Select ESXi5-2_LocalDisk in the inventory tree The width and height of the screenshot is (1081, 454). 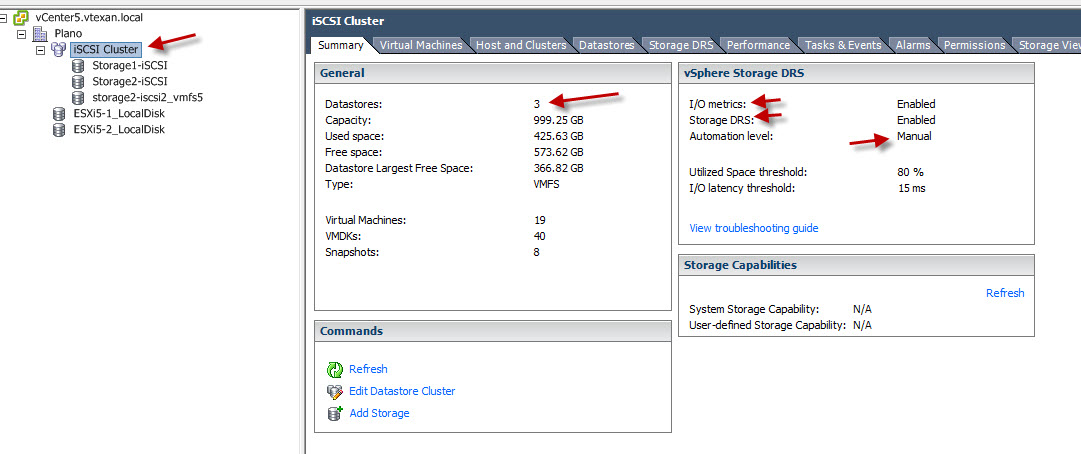coord(118,130)
